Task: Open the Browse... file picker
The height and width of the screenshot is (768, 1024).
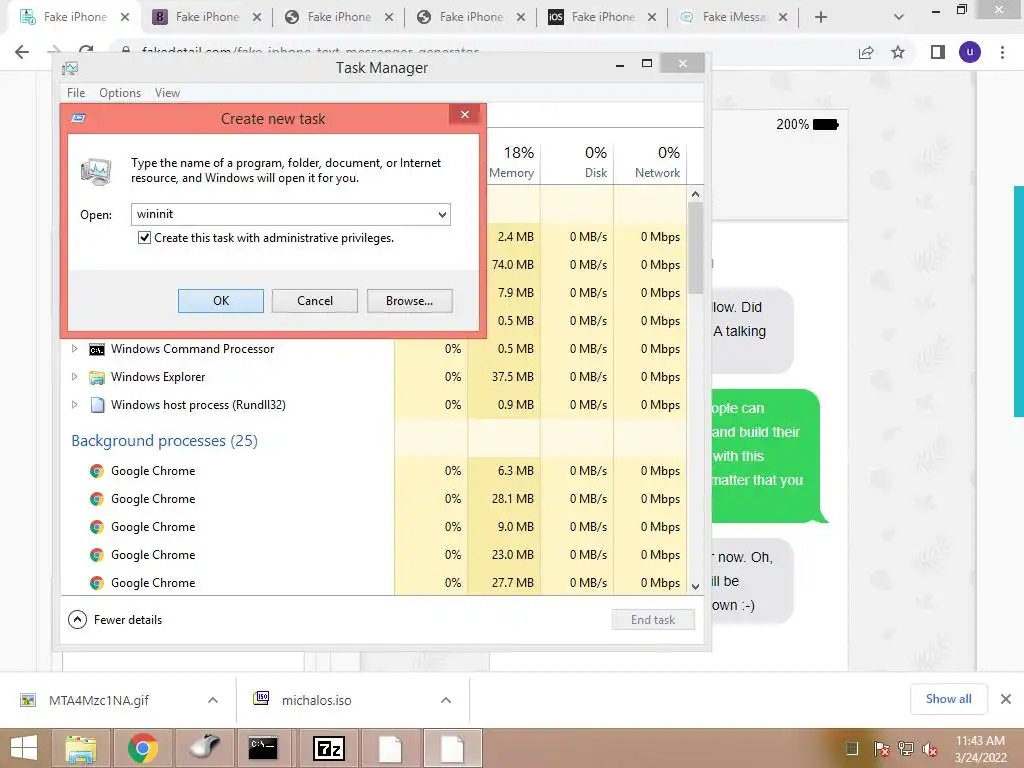Action: [x=409, y=300]
